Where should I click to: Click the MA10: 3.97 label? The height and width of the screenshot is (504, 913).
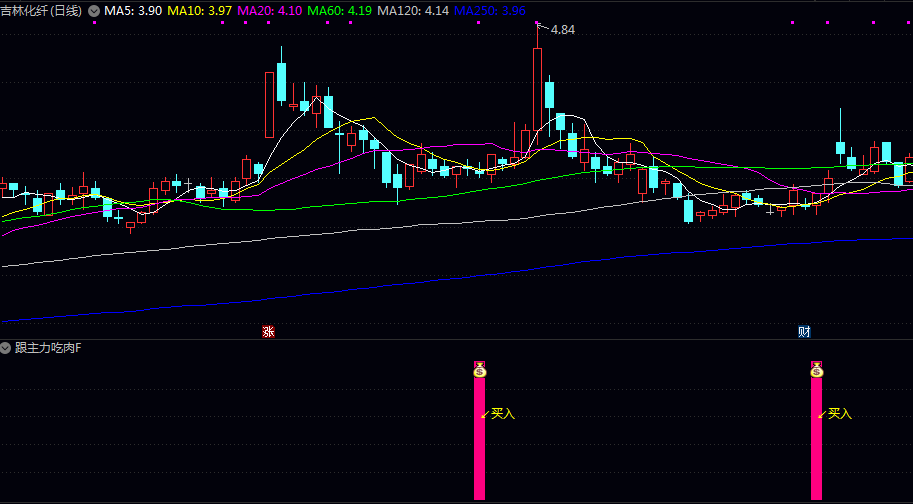[x=200, y=10]
